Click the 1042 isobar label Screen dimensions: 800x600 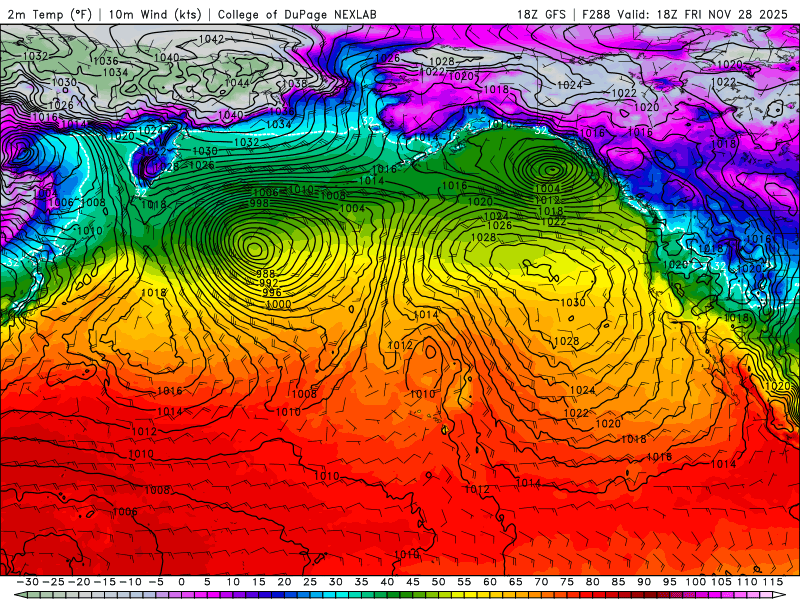(211, 39)
